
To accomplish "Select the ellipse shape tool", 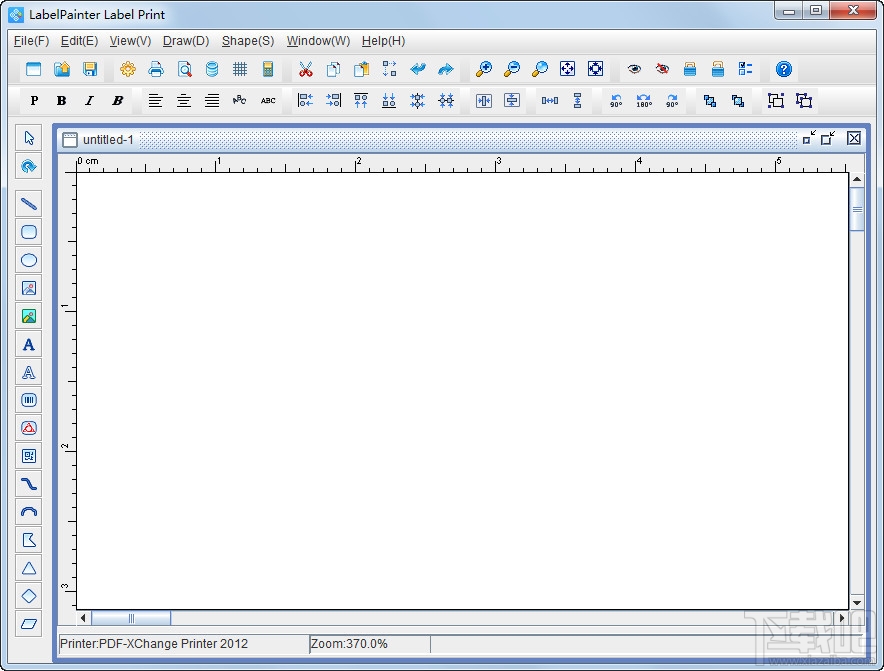I will click(29, 260).
